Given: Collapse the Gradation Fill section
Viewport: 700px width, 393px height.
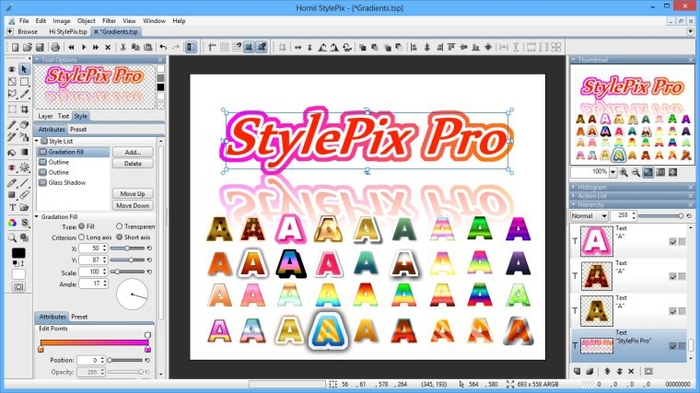Looking at the screenshot, I should (x=37, y=217).
